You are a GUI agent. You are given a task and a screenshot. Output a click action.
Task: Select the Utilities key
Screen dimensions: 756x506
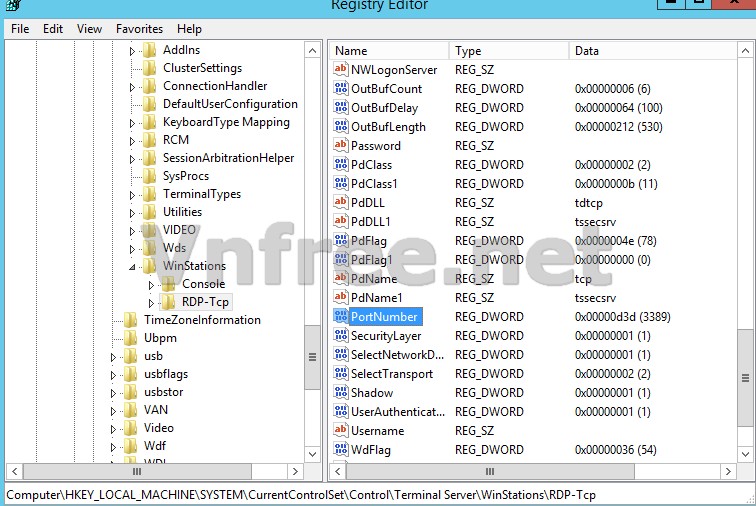pyautogui.click(x=182, y=212)
